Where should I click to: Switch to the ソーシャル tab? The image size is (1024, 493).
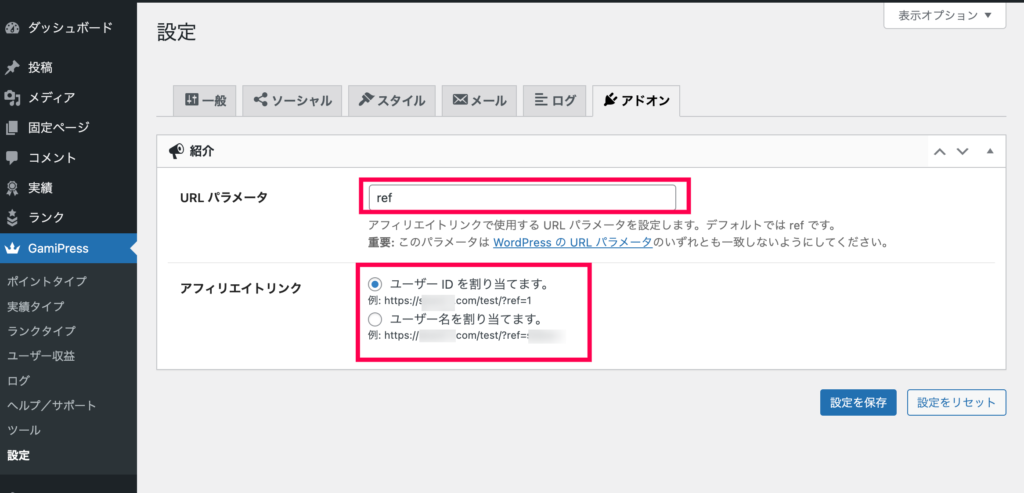(x=293, y=101)
